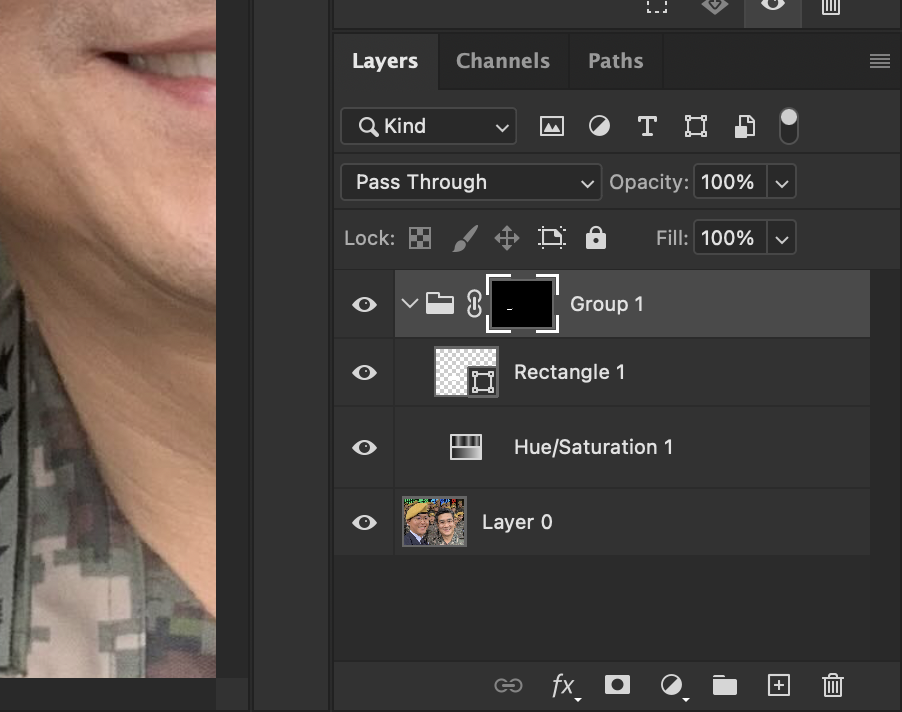Click eye icon in upper properties panel
Image resolution: width=902 pixels, height=712 pixels.
773,7
